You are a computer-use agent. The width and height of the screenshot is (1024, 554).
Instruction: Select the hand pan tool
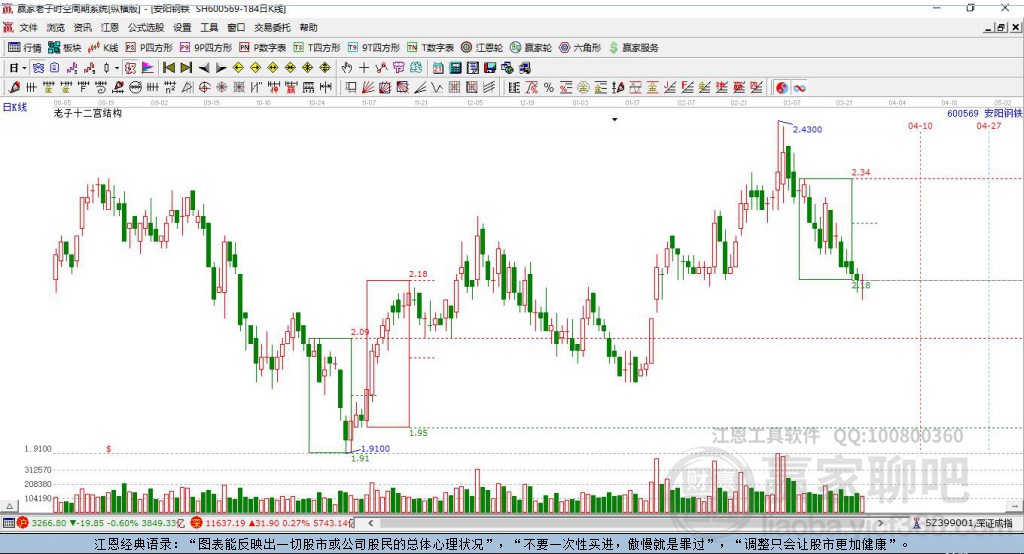(x=347, y=68)
